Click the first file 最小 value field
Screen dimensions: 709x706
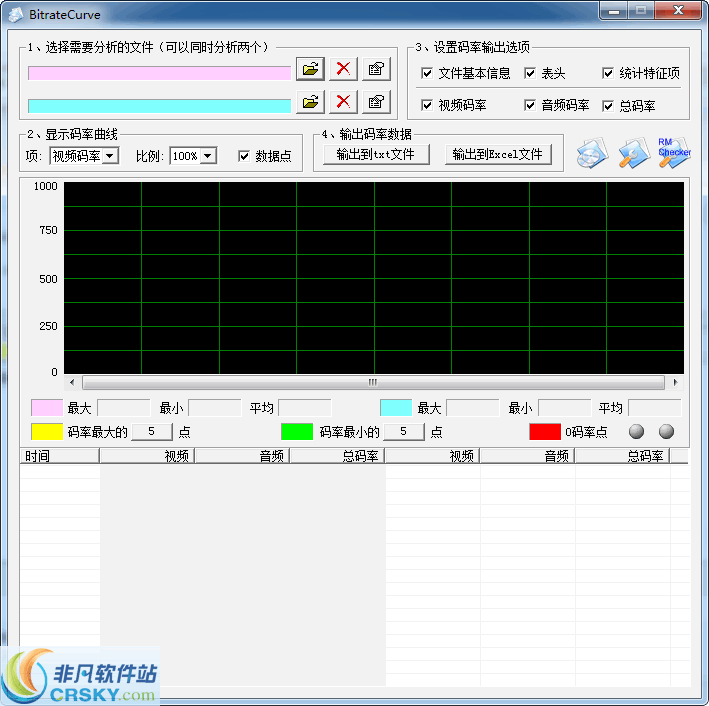(x=215, y=407)
